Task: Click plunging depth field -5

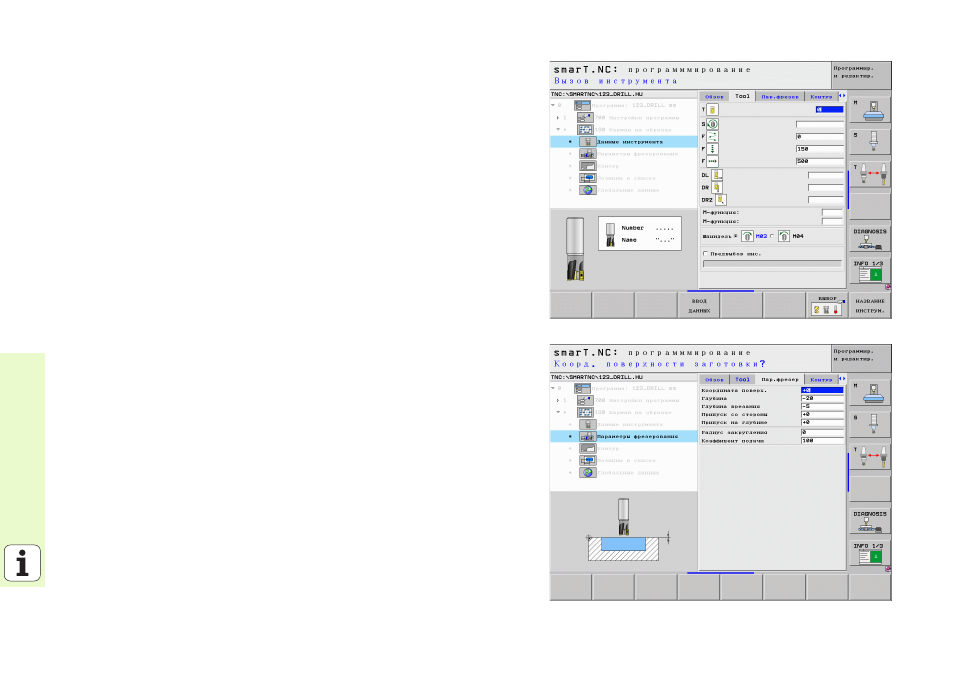Action: [x=823, y=406]
